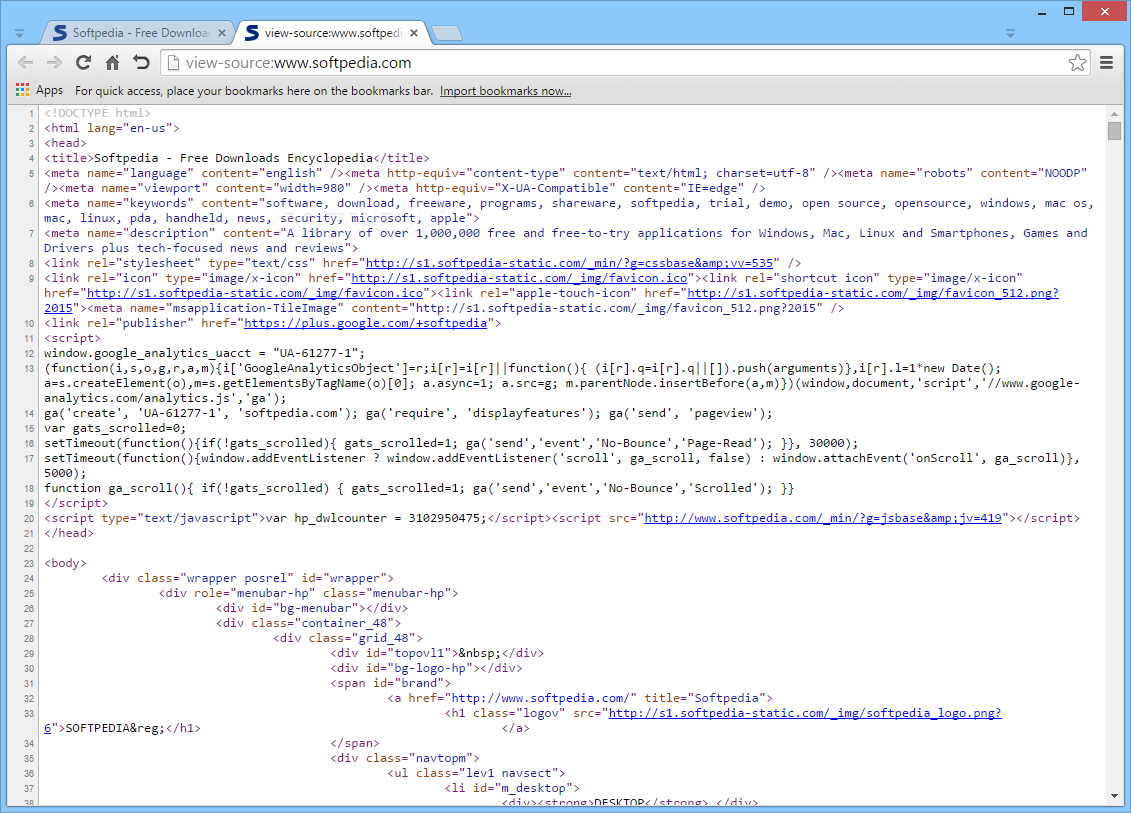Reload the page with the refresh icon
The width and height of the screenshot is (1131, 813).
tap(84, 63)
